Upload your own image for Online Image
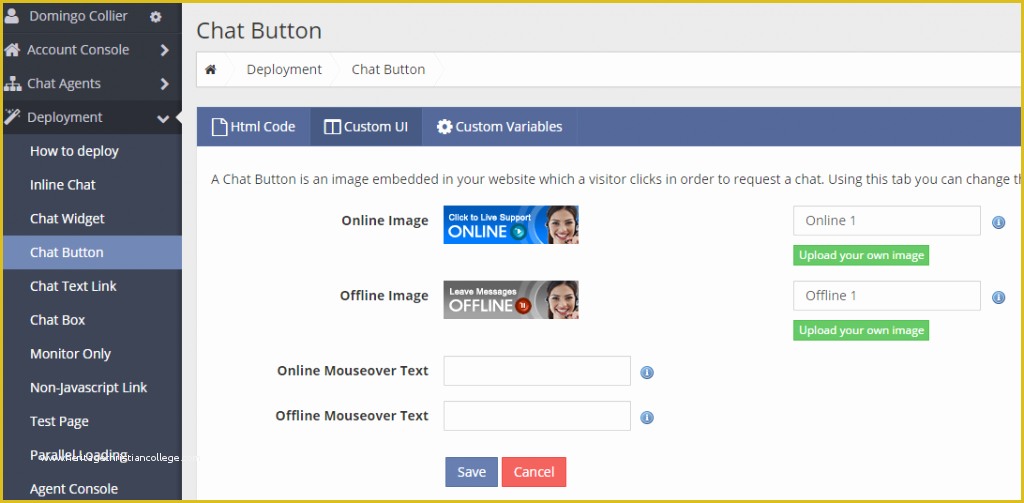1024x503 pixels. pyautogui.click(x=861, y=255)
